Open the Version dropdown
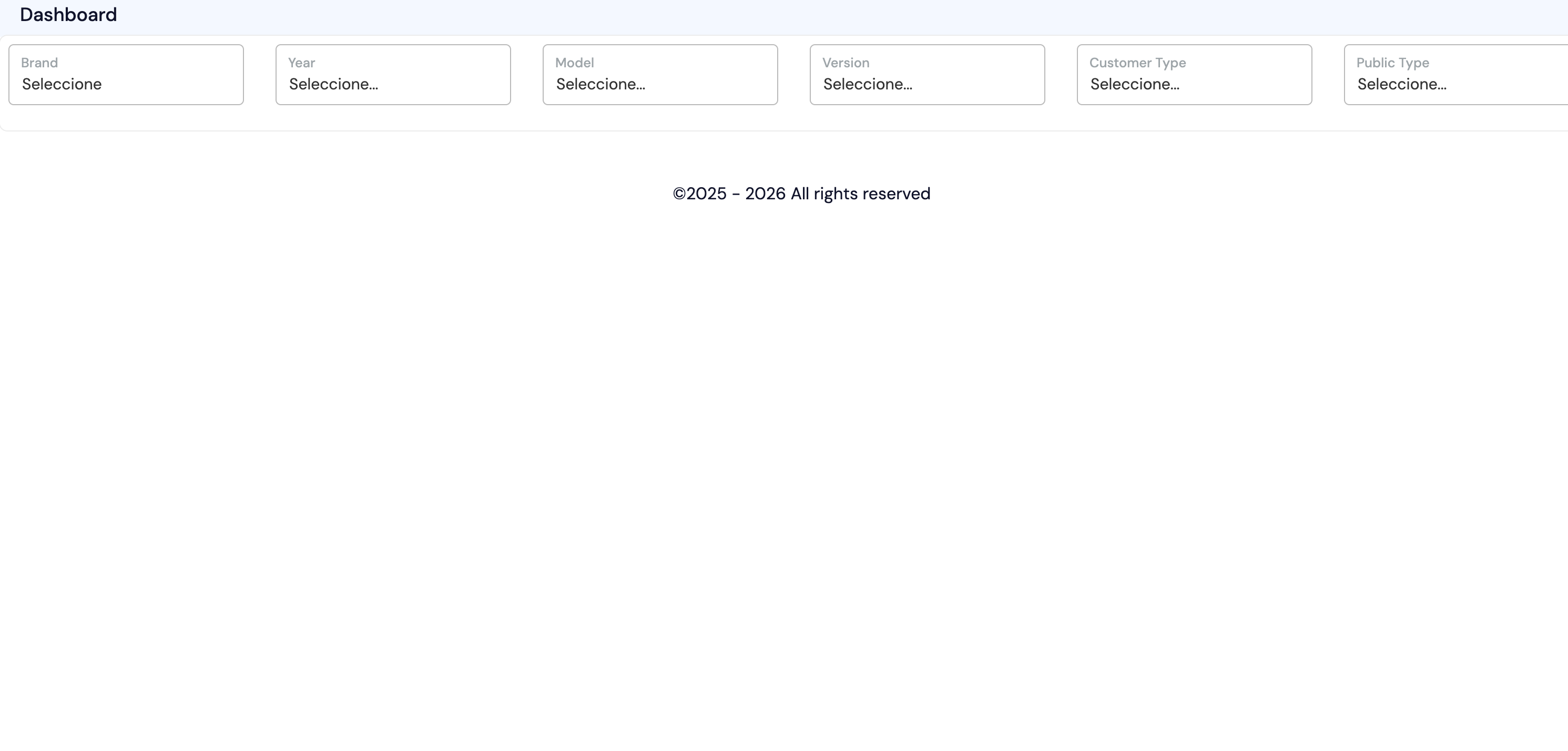The width and height of the screenshot is (1568, 751). 927,74
